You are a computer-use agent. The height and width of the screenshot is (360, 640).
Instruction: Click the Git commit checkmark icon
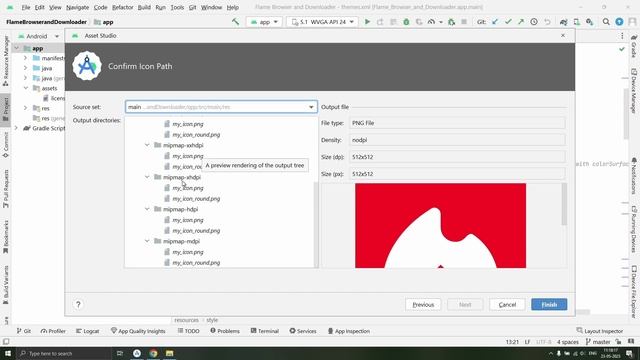click(x=508, y=22)
